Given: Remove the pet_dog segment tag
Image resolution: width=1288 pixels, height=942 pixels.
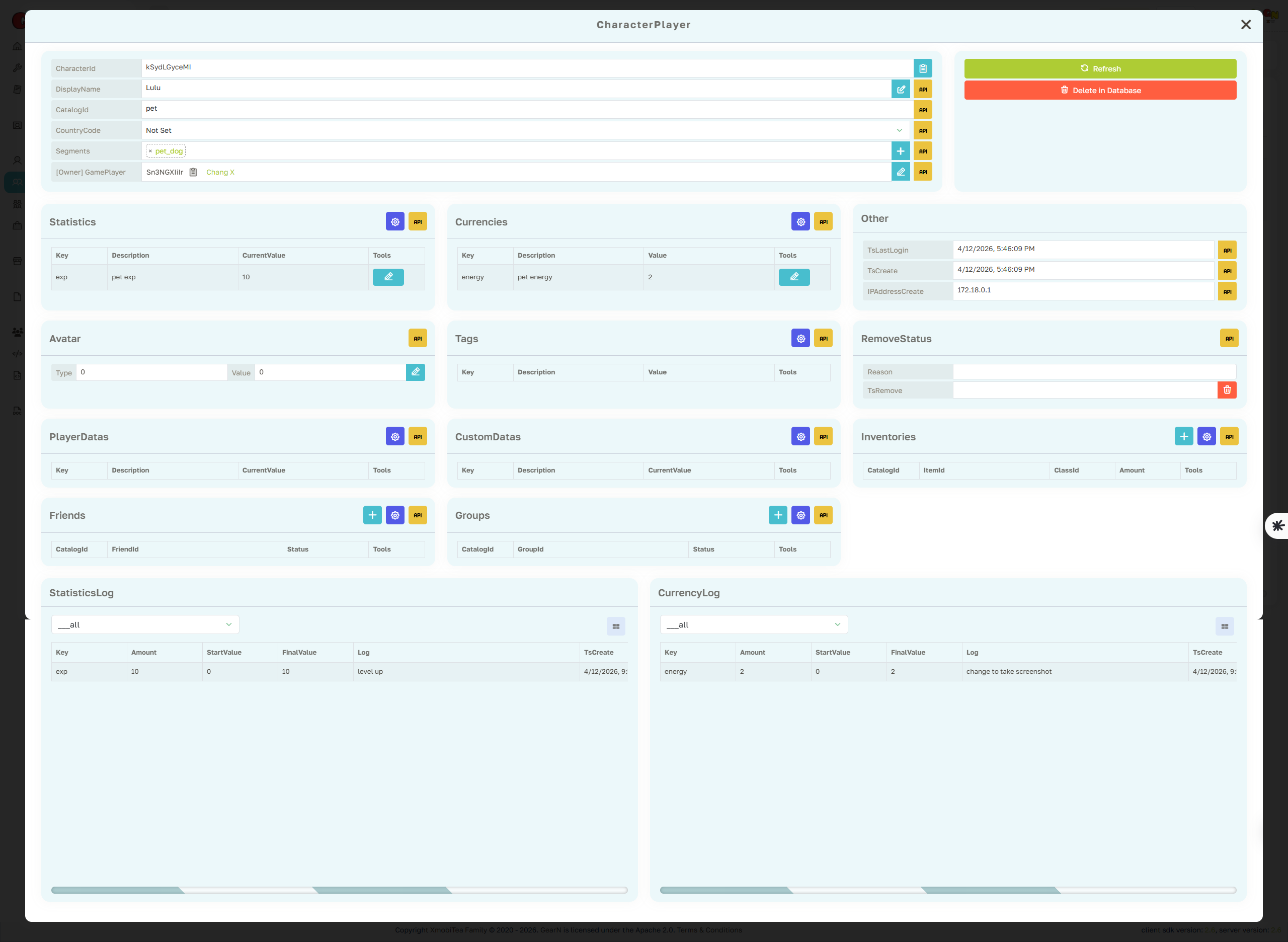Looking at the screenshot, I should [150, 151].
